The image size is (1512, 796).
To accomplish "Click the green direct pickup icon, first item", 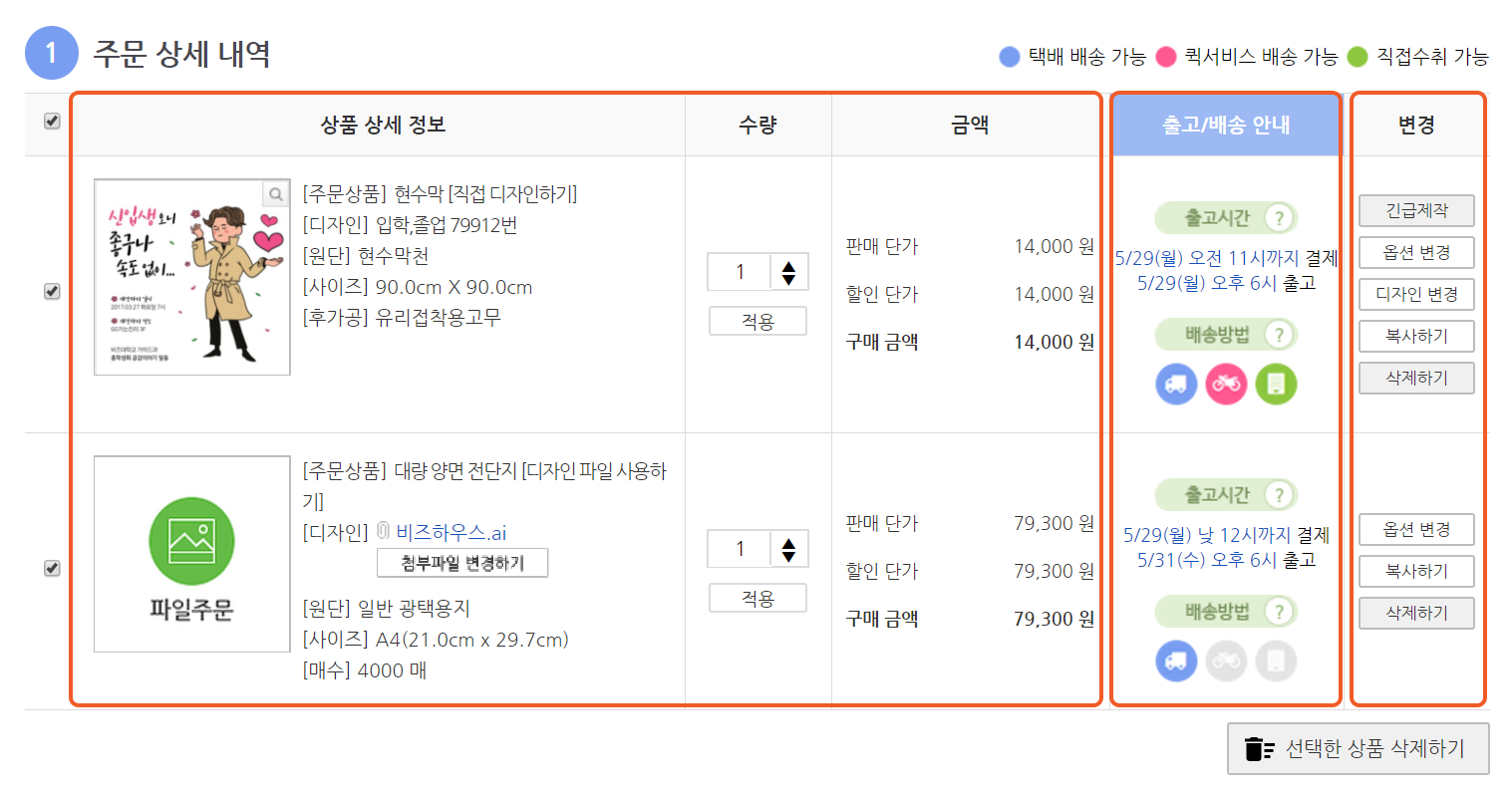I will click(x=1276, y=384).
